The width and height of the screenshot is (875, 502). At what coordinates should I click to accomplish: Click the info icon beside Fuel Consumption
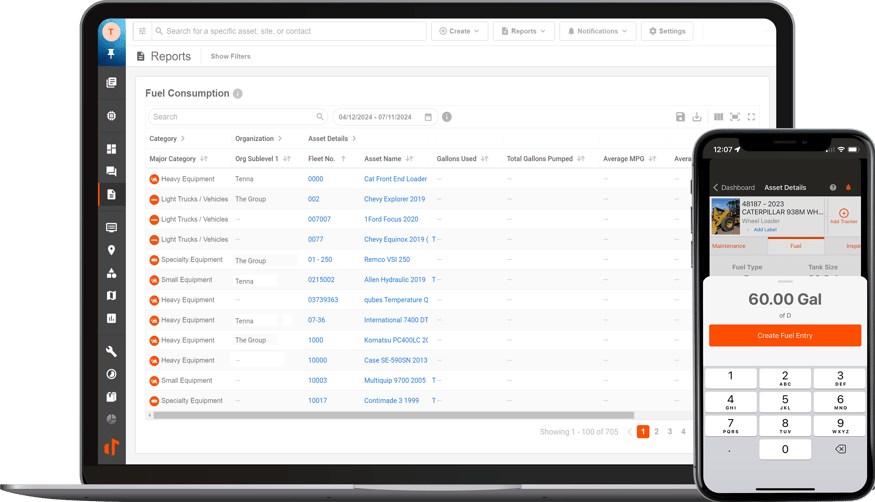pos(238,94)
